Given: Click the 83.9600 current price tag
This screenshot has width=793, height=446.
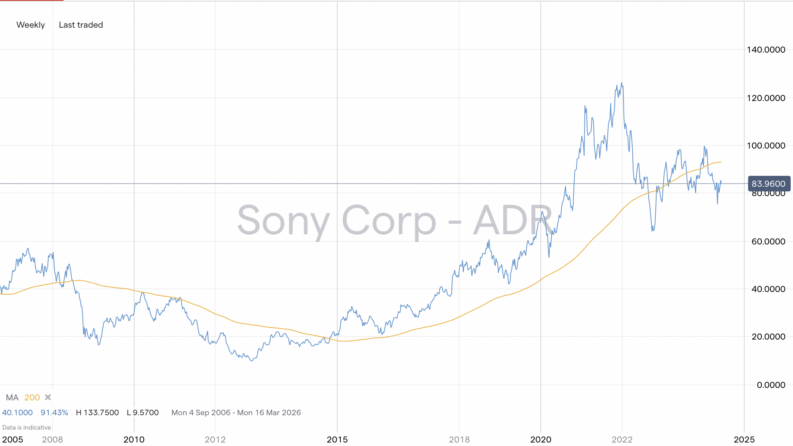Looking at the screenshot, I should coord(769,183).
